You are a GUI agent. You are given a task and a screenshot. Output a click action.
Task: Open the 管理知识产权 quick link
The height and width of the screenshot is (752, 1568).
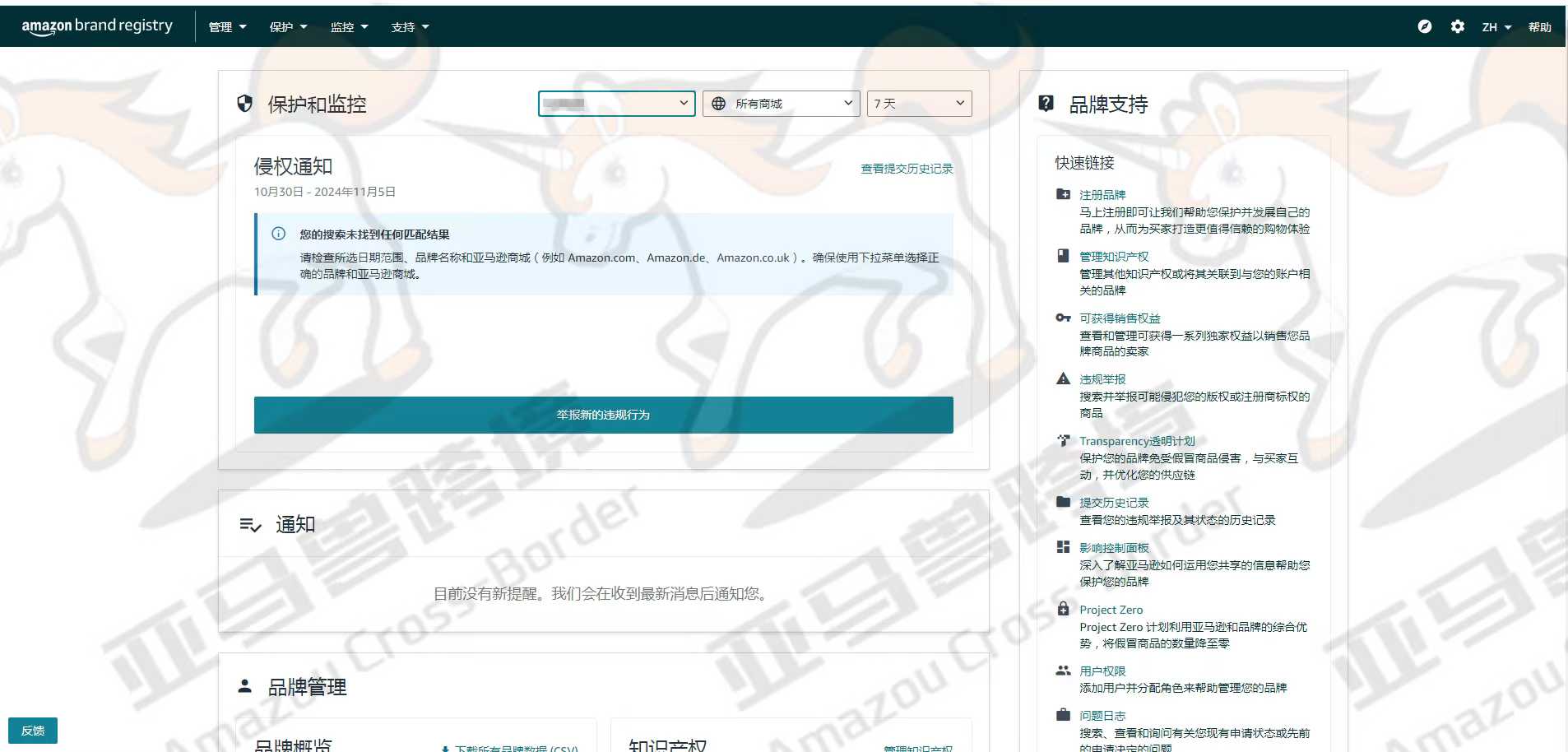tap(1114, 257)
